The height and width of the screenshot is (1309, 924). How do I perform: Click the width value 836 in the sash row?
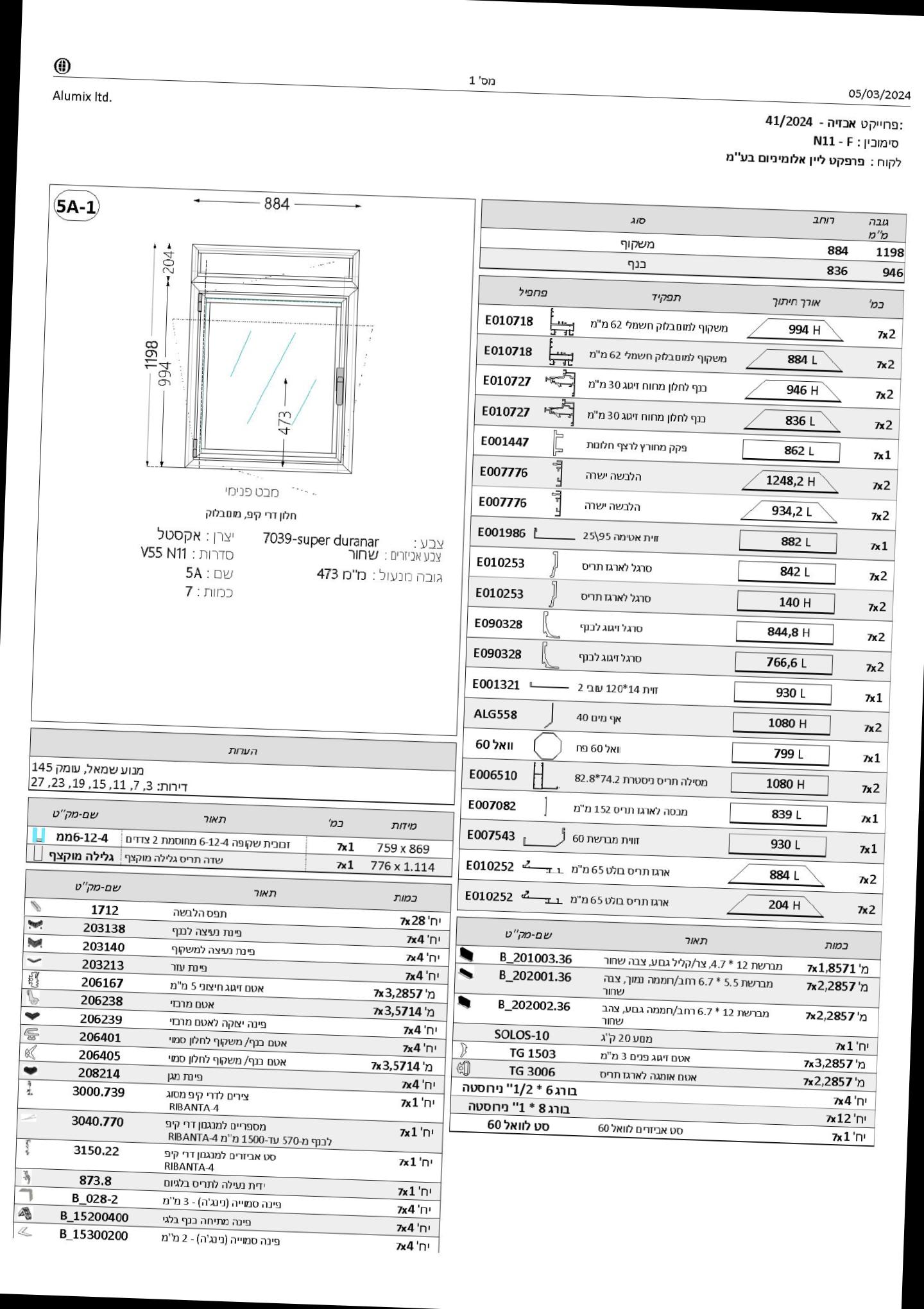point(837,271)
